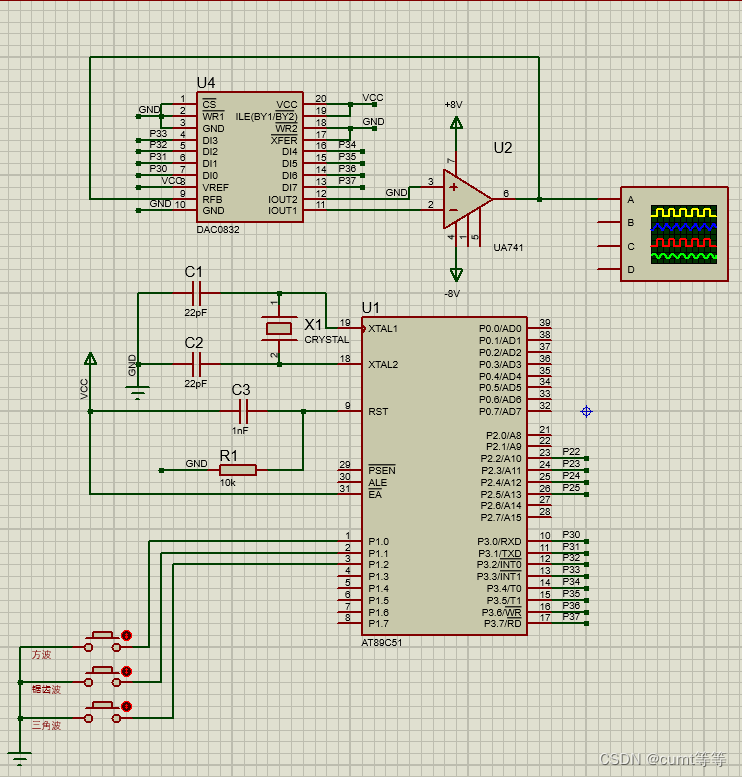Select the 10k resistor R1
The image size is (742, 777).
237,470
